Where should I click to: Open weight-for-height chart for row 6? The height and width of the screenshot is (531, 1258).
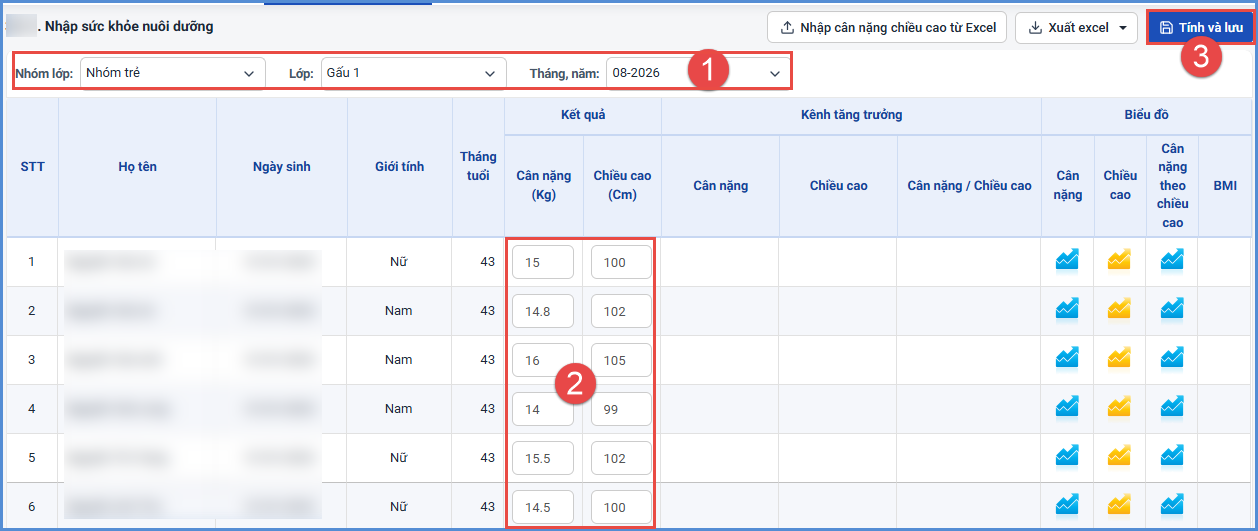click(1172, 505)
